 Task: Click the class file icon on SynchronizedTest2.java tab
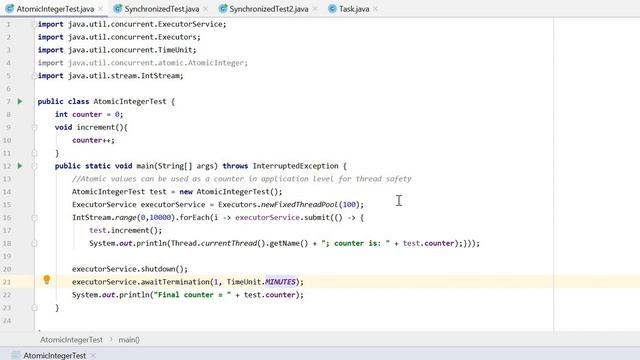pyautogui.click(x=223, y=9)
